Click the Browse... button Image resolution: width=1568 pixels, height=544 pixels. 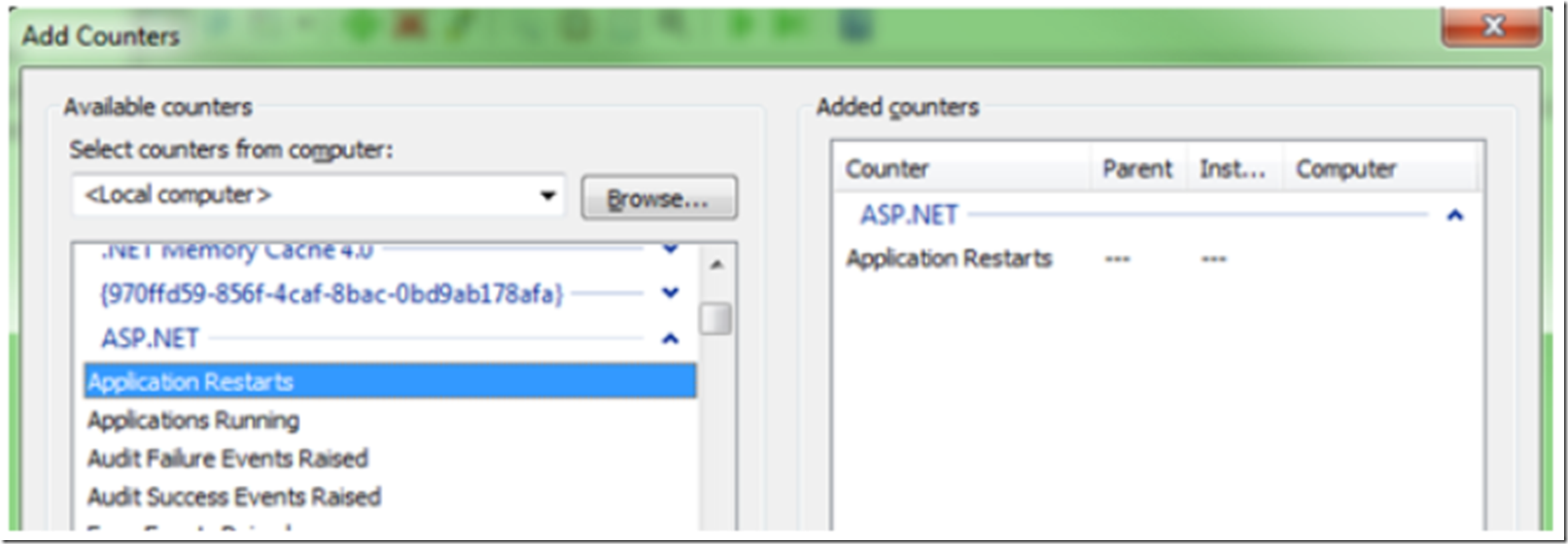[658, 198]
